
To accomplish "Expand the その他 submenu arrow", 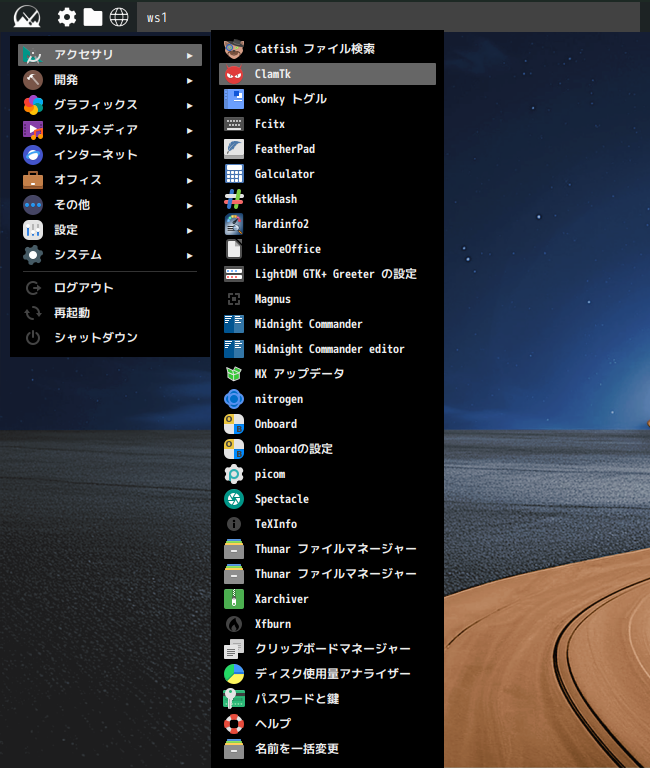I will point(190,206).
